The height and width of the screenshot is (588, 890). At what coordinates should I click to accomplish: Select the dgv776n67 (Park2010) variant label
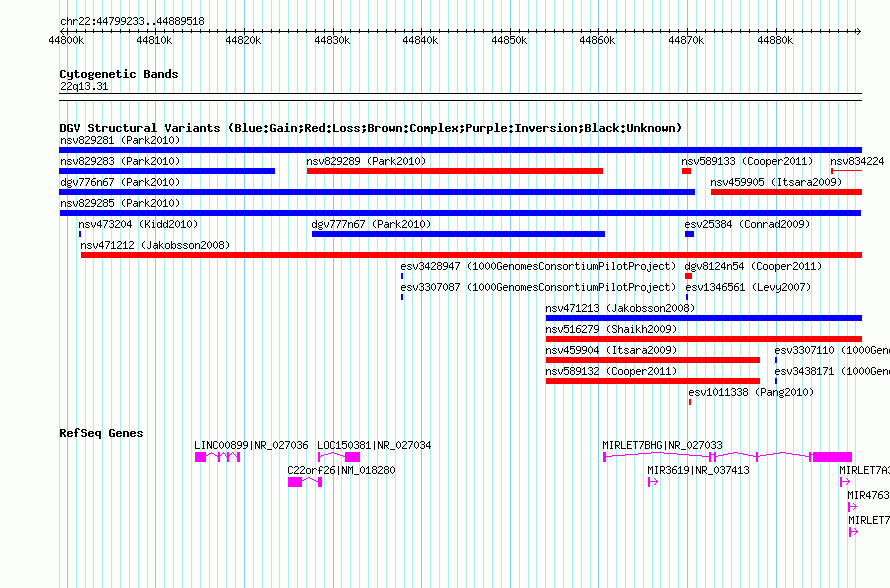[x=120, y=182]
